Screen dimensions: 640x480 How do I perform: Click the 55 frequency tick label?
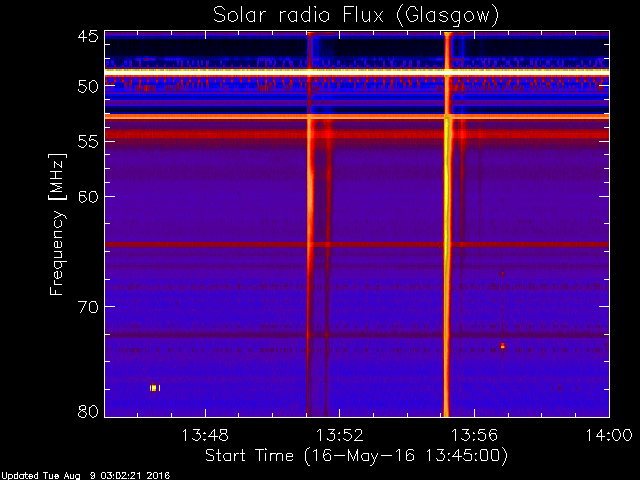click(x=88, y=141)
